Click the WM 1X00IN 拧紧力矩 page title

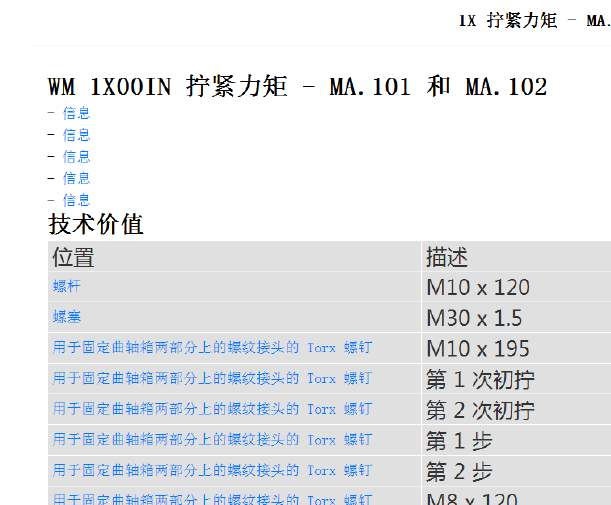pos(298,86)
